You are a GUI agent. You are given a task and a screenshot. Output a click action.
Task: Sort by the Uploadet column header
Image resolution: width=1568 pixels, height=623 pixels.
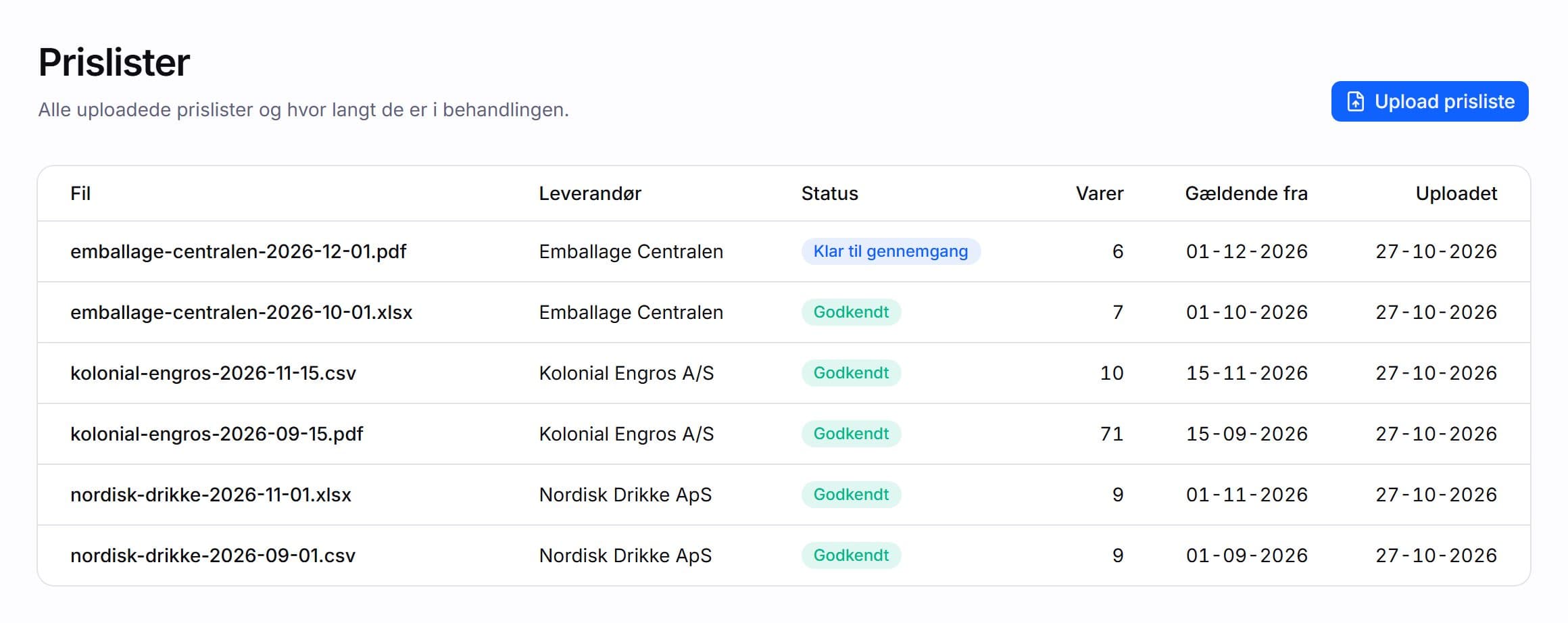point(1456,194)
